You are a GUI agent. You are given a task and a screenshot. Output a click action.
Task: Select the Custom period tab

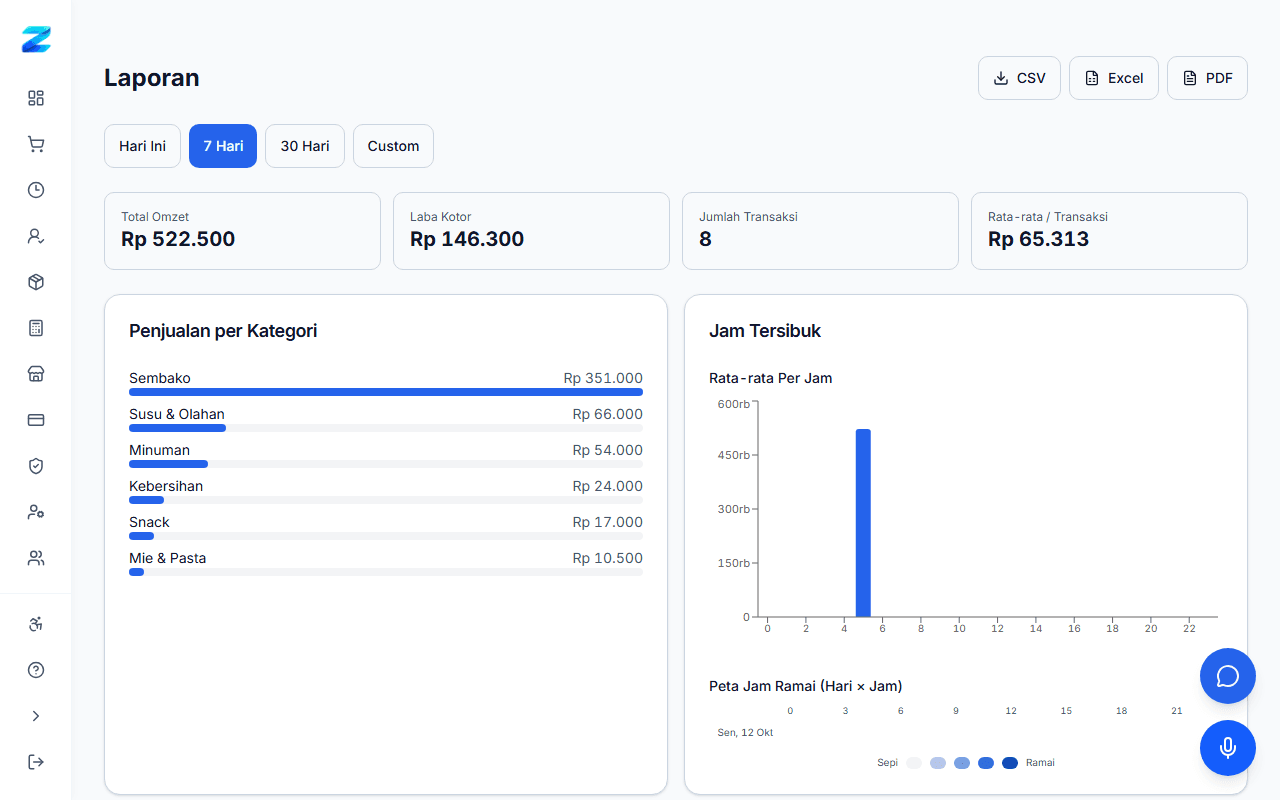coord(393,146)
